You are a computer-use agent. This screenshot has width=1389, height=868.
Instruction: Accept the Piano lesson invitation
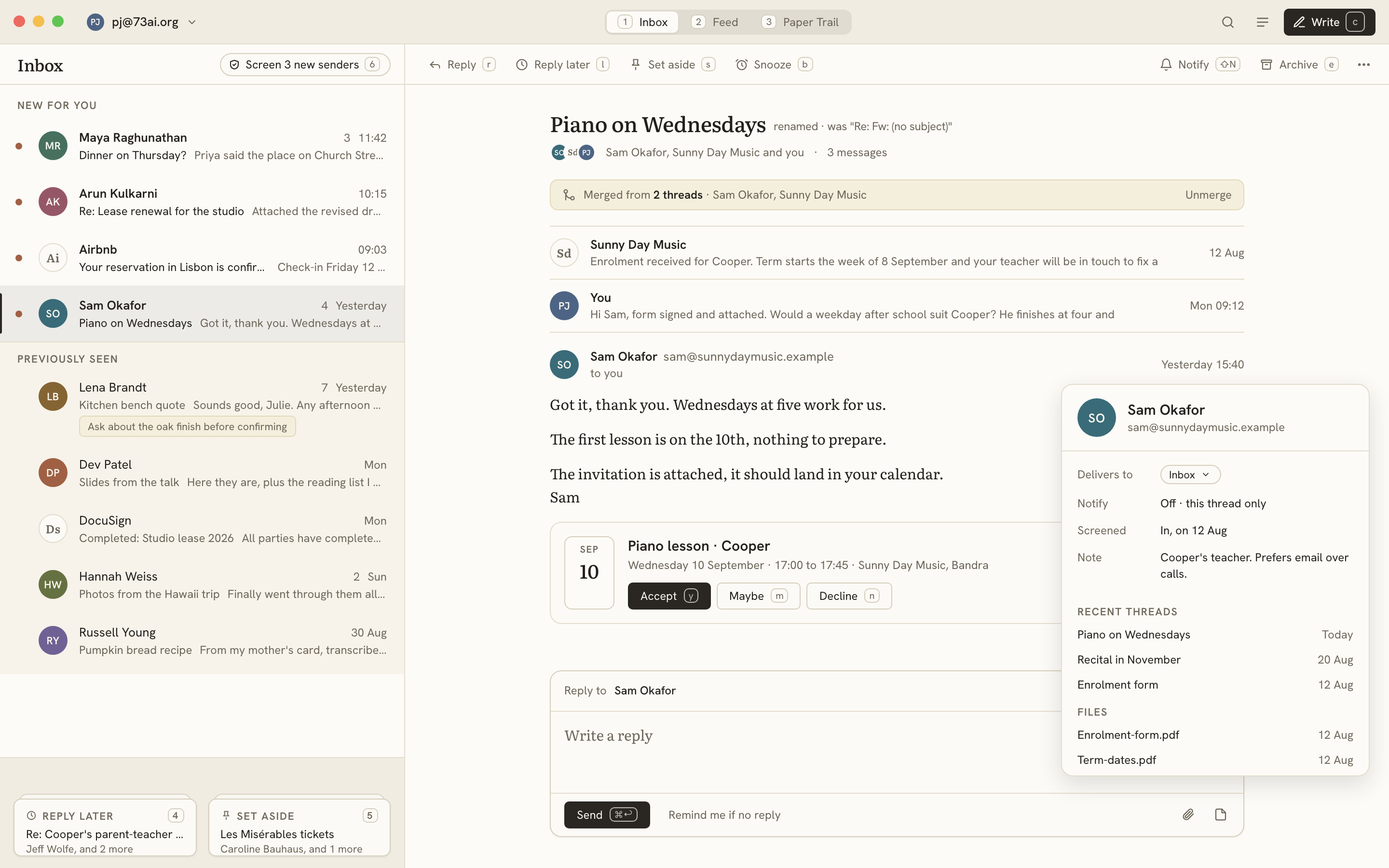(669, 596)
